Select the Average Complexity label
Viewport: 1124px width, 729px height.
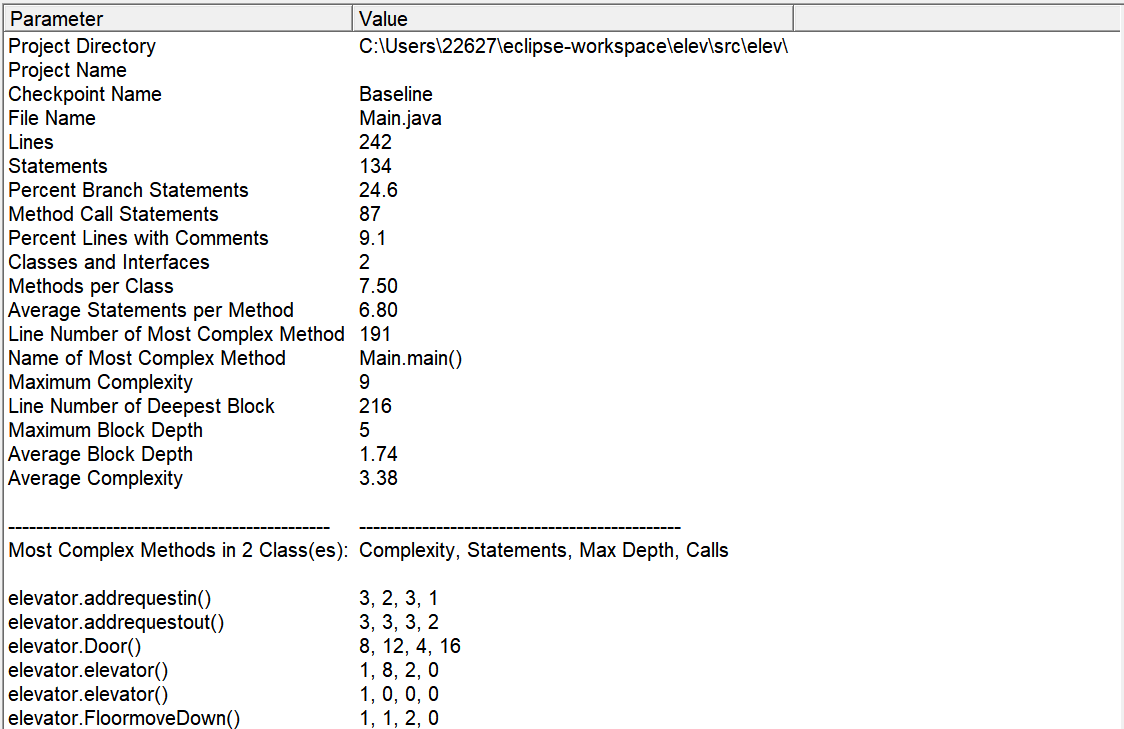click(x=95, y=479)
